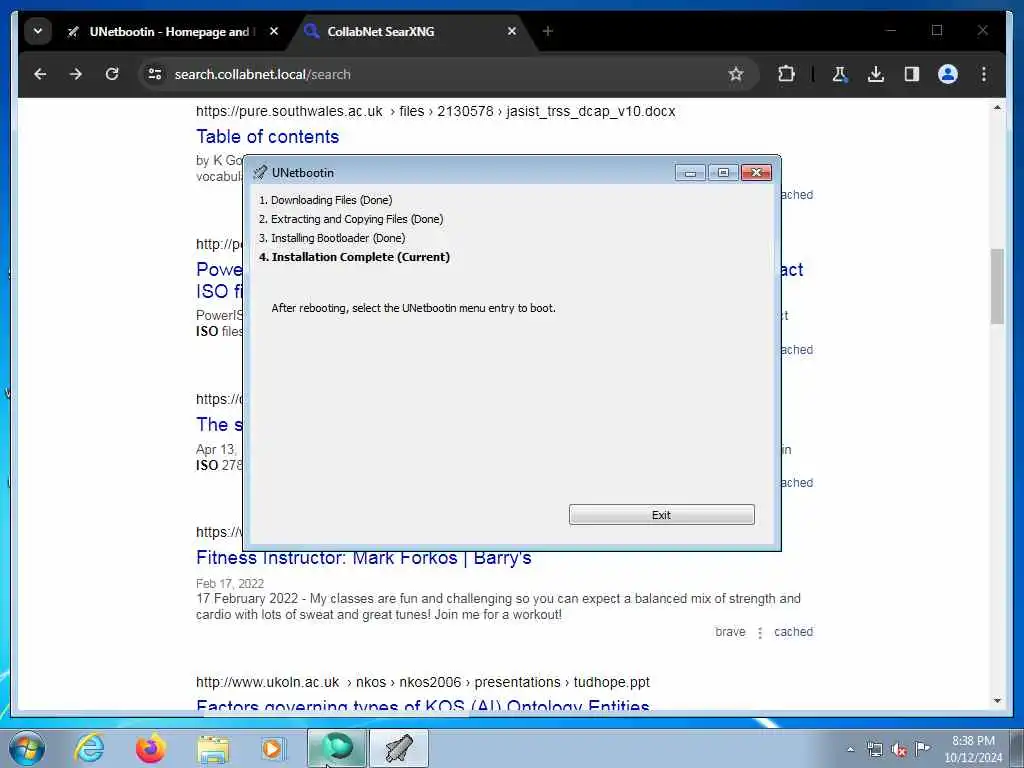Click brave engine label under Forkos result
1024x768 pixels.
coord(730,632)
